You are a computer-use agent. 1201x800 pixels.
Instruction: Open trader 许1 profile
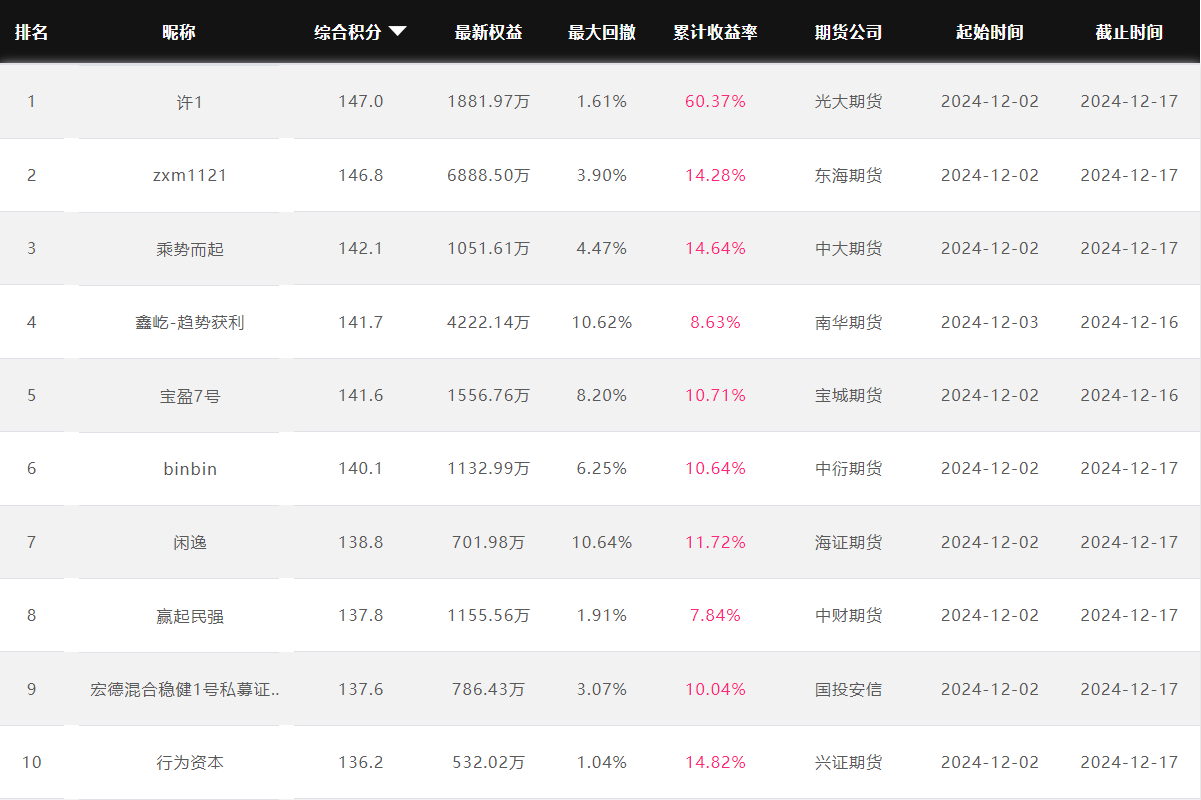pyautogui.click(x=188, y=102)
